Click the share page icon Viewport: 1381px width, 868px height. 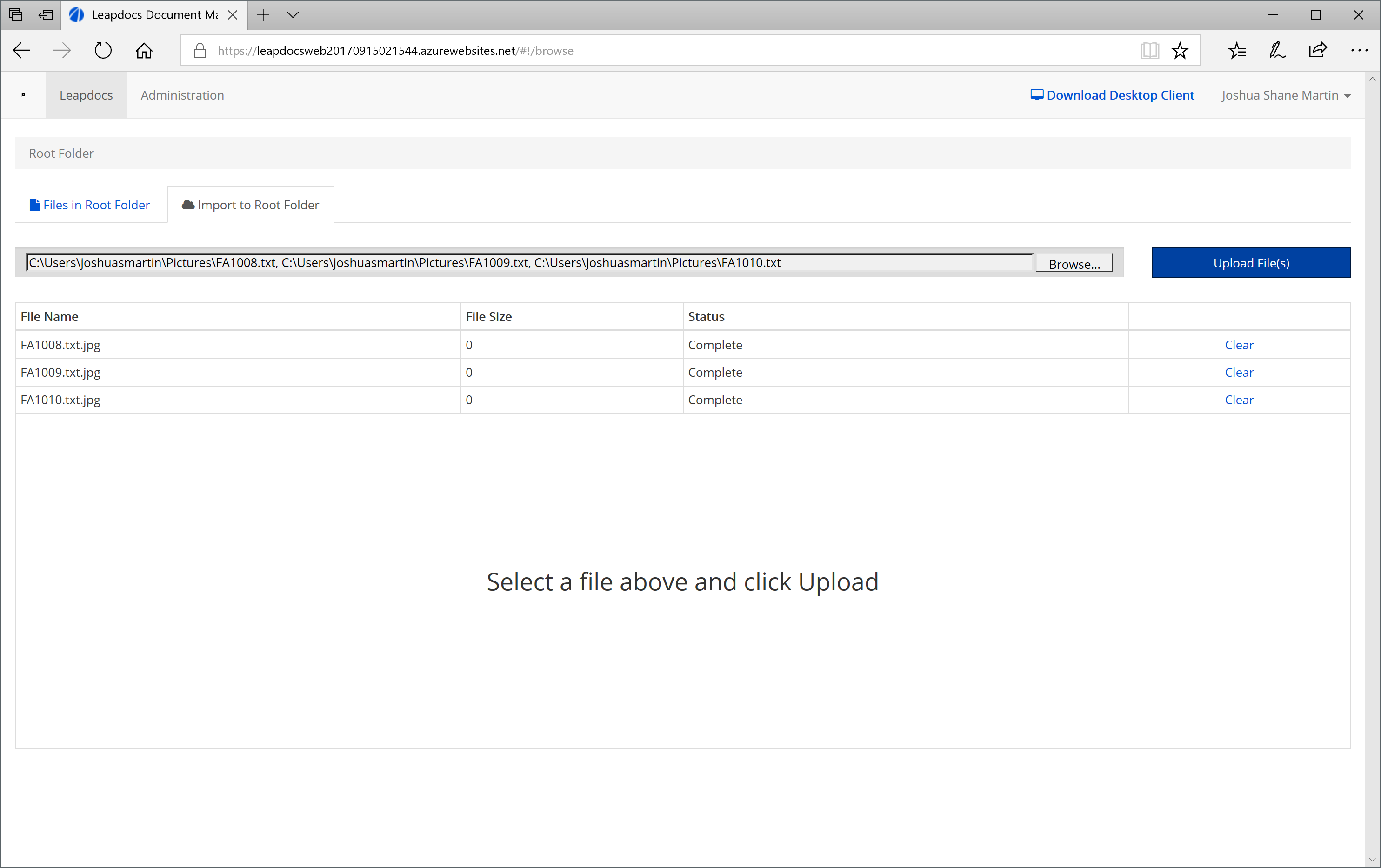(1317, 51)
